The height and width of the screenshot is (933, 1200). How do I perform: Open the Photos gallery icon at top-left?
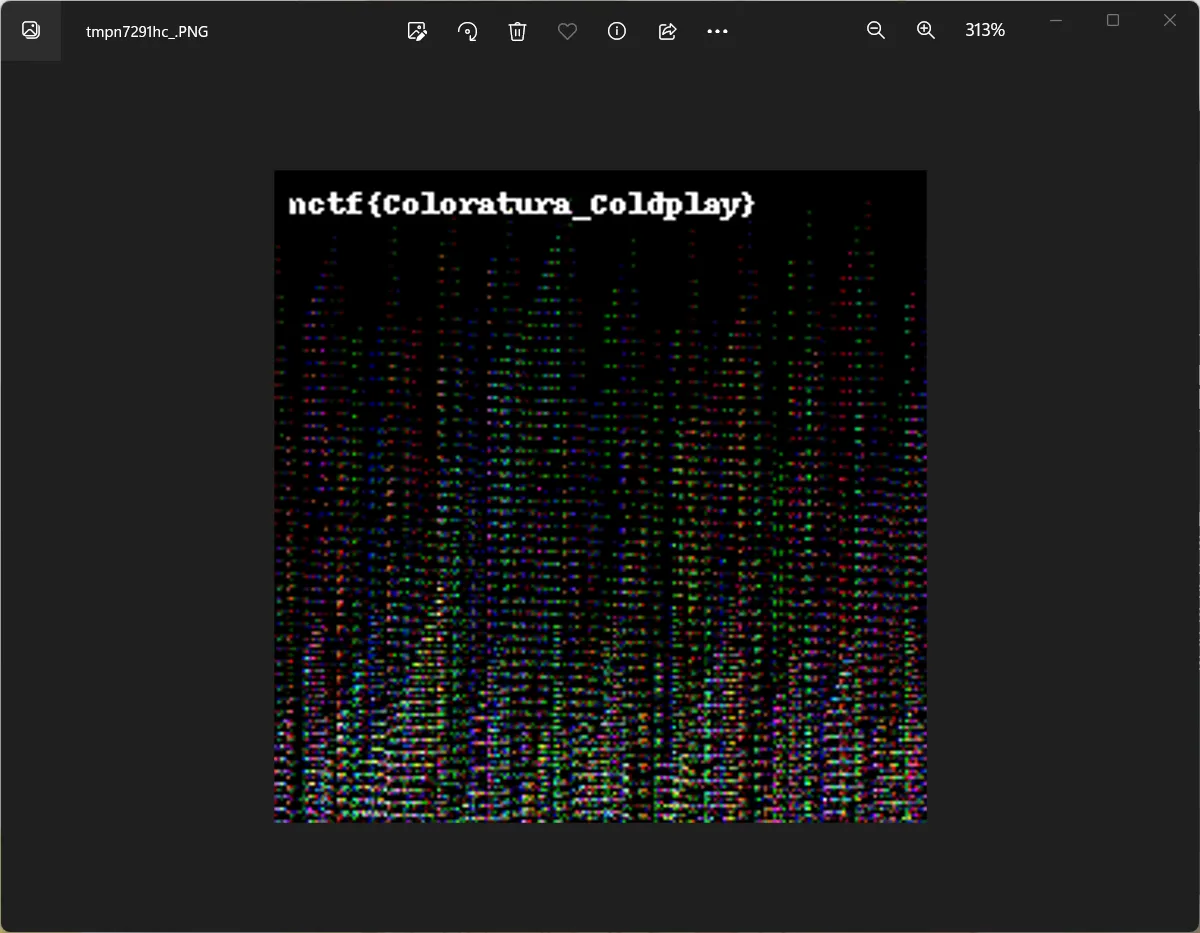(x=31, y=30)
